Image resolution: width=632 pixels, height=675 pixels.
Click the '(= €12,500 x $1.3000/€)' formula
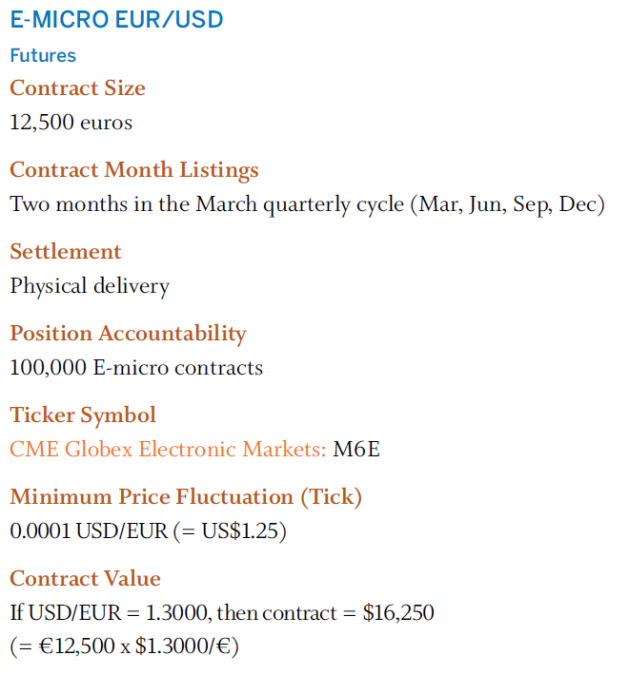(x=124, y=646)
